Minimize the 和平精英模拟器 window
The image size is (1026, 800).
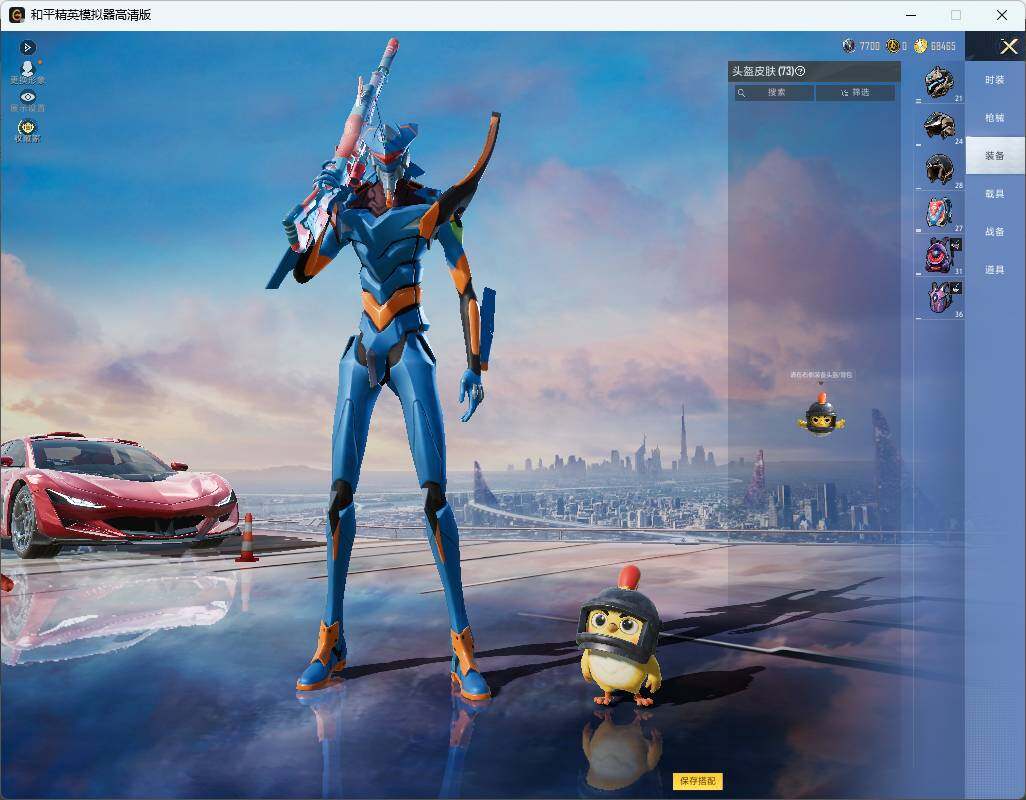(911, 14)
